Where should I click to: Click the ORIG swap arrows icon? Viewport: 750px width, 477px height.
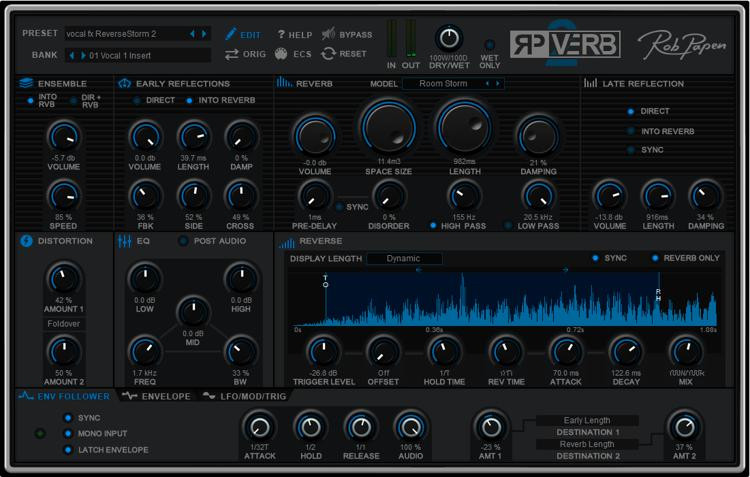[232, 54]
